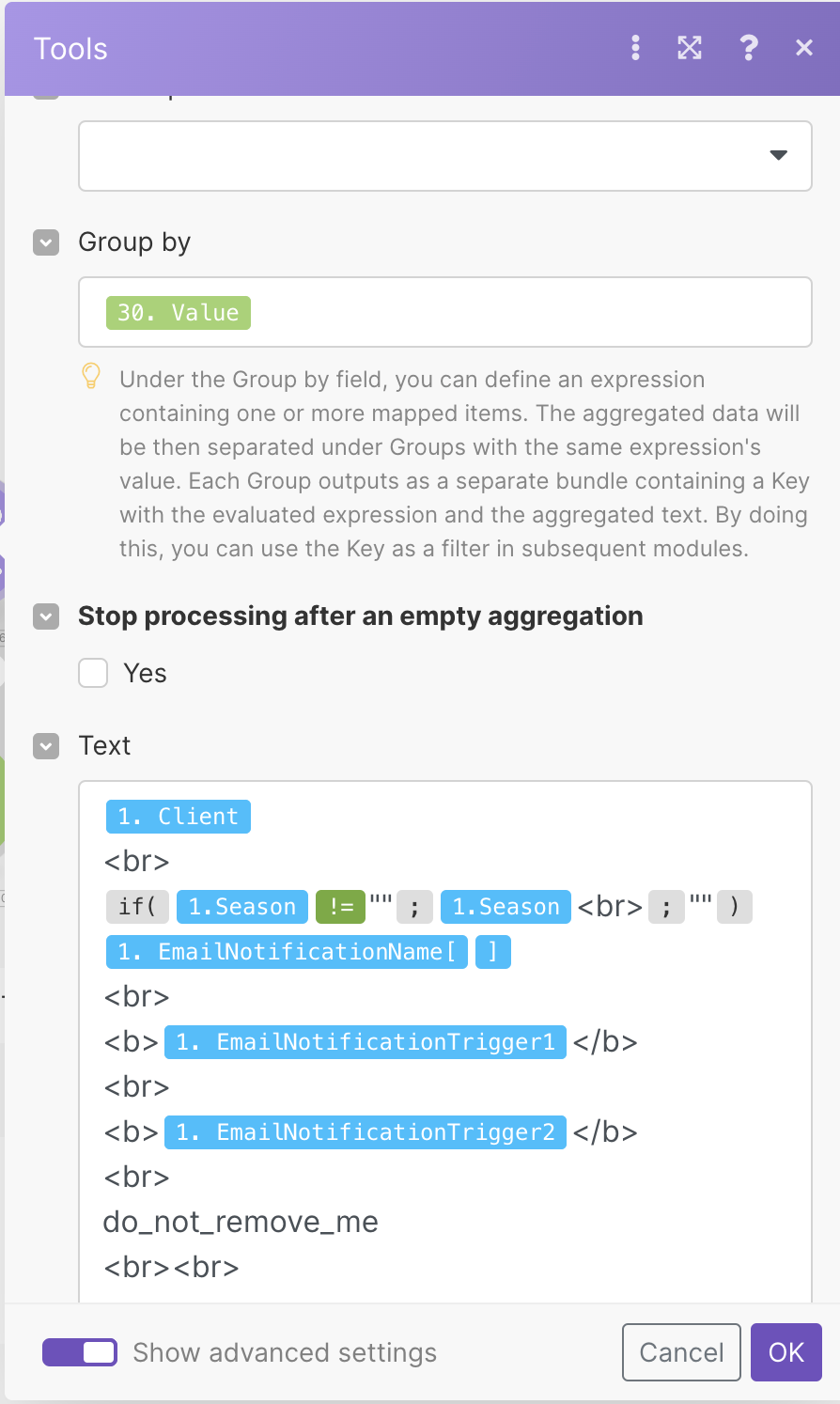Screen dimensions: 840x1404
Task: Enable the Yes checkbox
Action: [x=93, y=673]
